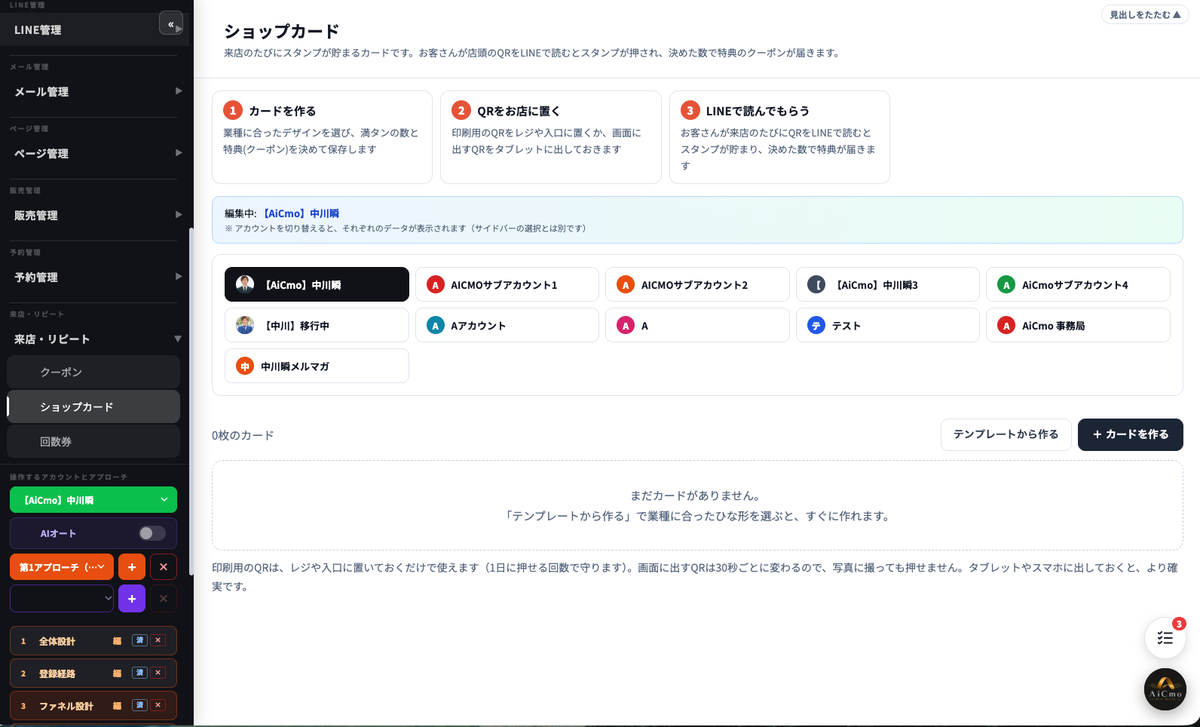This screenshot has height=727, width=1200.
Task: Expand the ページ管理 sidebar section
Action: (x=95, y=154)
